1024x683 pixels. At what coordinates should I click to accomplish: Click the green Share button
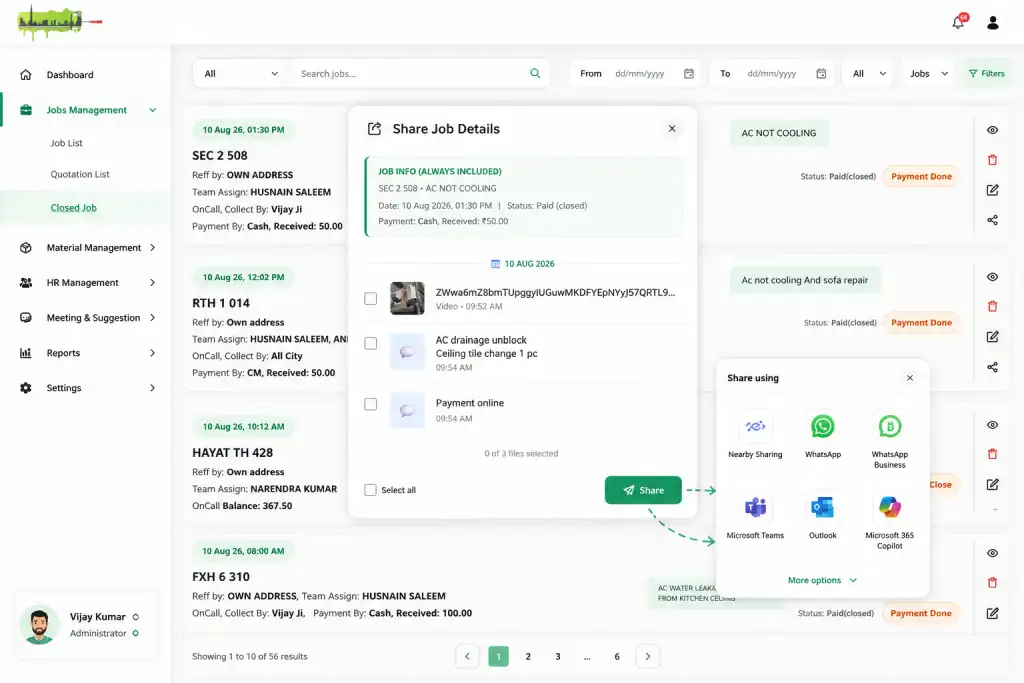coord(643,490)
